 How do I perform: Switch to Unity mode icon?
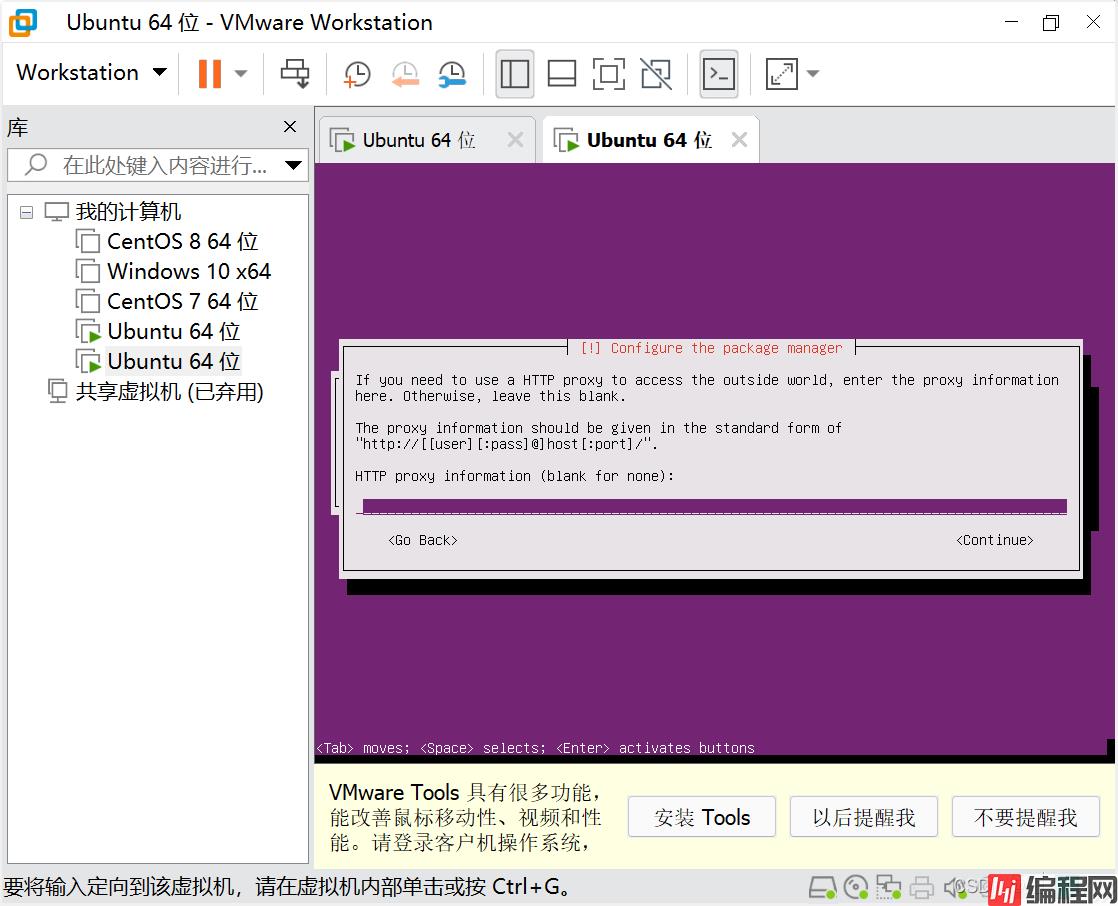click(656, 73)
